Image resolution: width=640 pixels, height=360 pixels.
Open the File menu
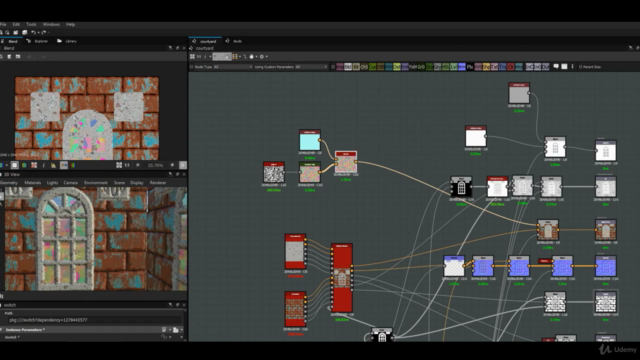[3, 24]
